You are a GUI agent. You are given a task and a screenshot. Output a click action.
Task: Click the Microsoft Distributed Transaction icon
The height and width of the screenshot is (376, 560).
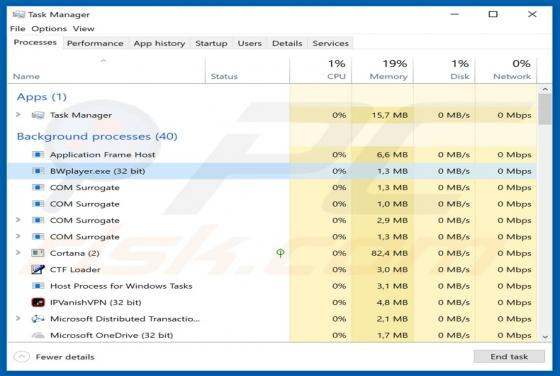[38, 319]
